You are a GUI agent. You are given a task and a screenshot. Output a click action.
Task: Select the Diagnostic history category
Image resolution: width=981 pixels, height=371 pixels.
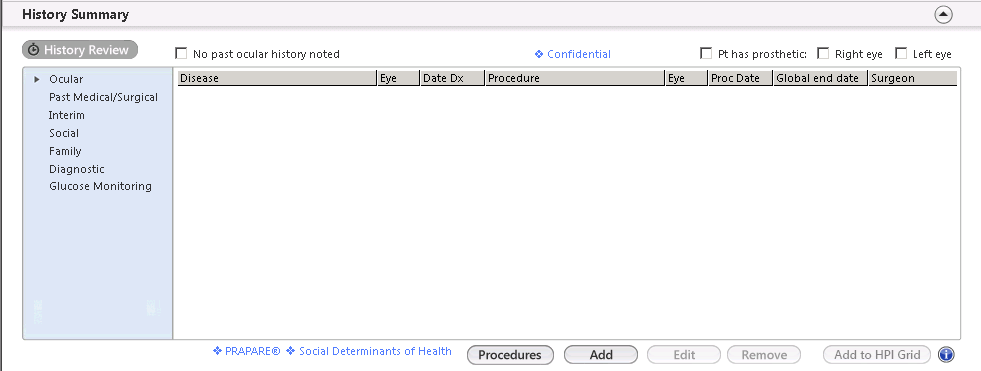76,170
